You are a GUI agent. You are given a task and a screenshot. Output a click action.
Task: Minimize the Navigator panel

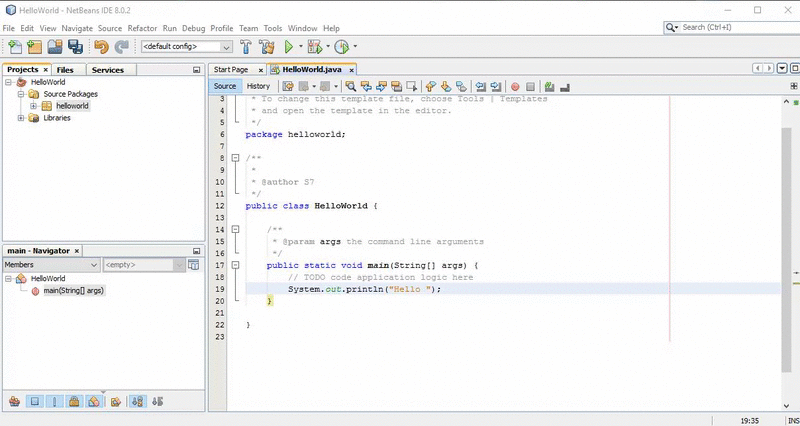pos(196,251)
